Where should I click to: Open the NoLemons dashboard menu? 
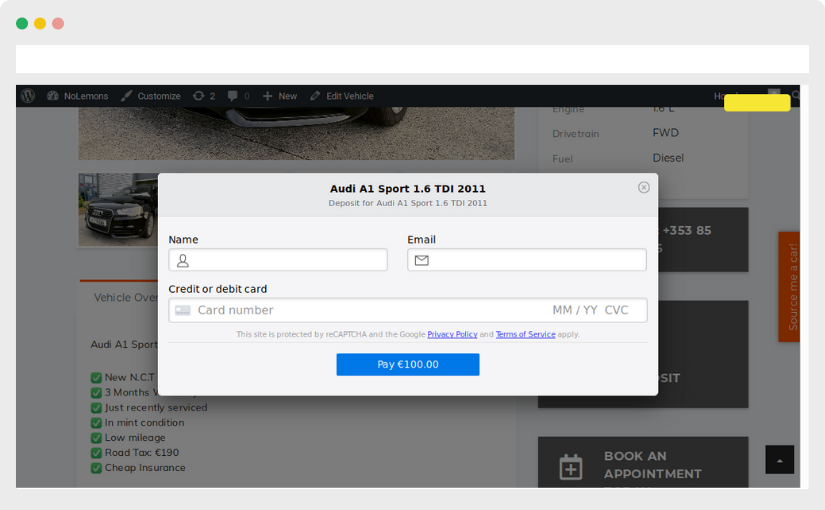pyautogui.click(x=78, y=96)
